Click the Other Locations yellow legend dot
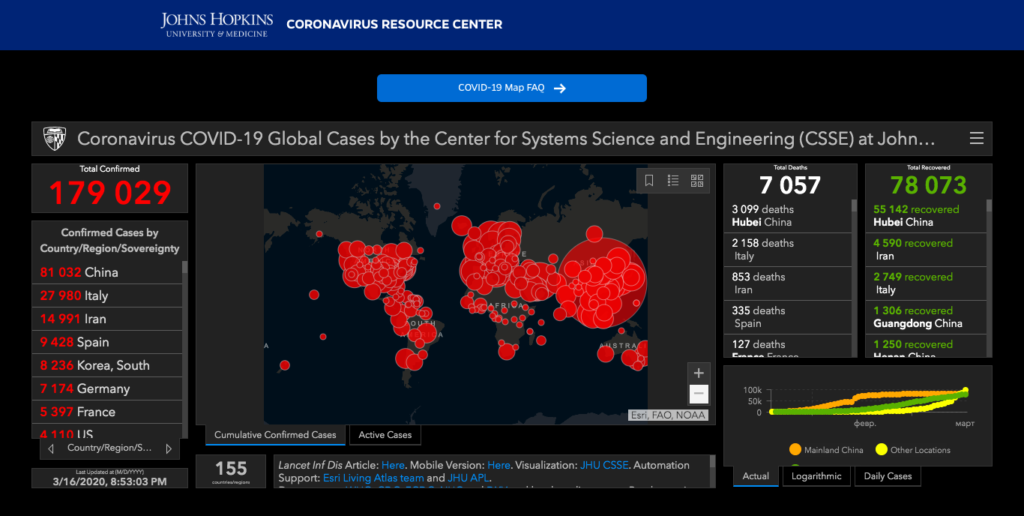The height and width of the screenshot is (516, 1024). tap(882, 449)
